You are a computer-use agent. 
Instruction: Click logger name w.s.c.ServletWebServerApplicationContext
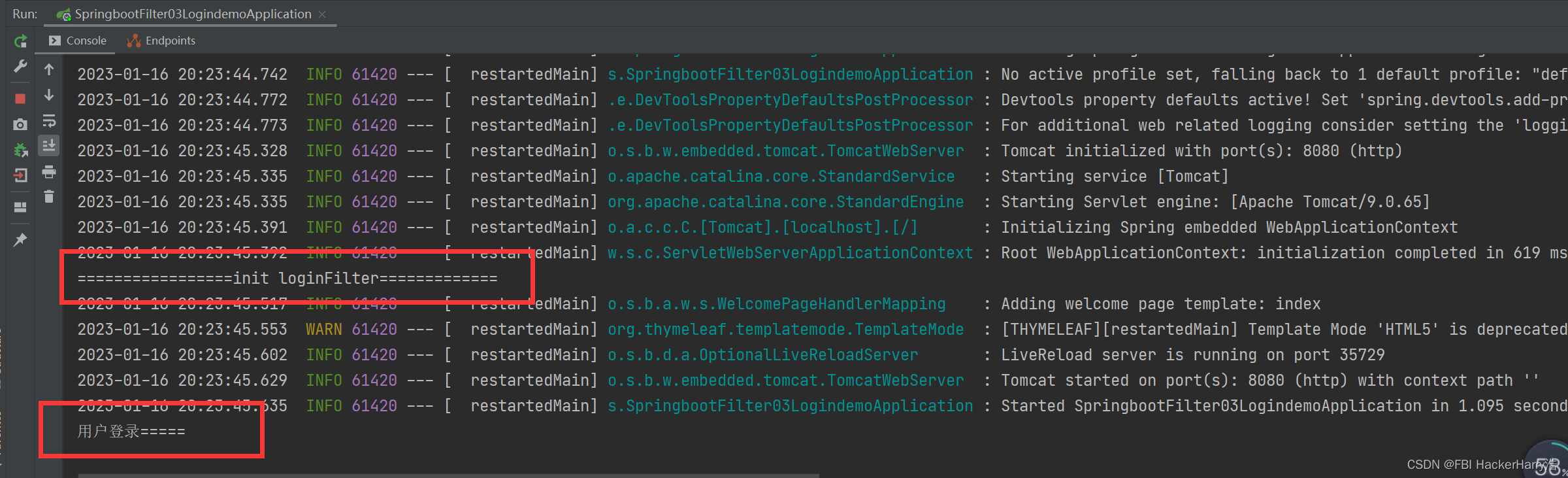(x=790, y=253)
